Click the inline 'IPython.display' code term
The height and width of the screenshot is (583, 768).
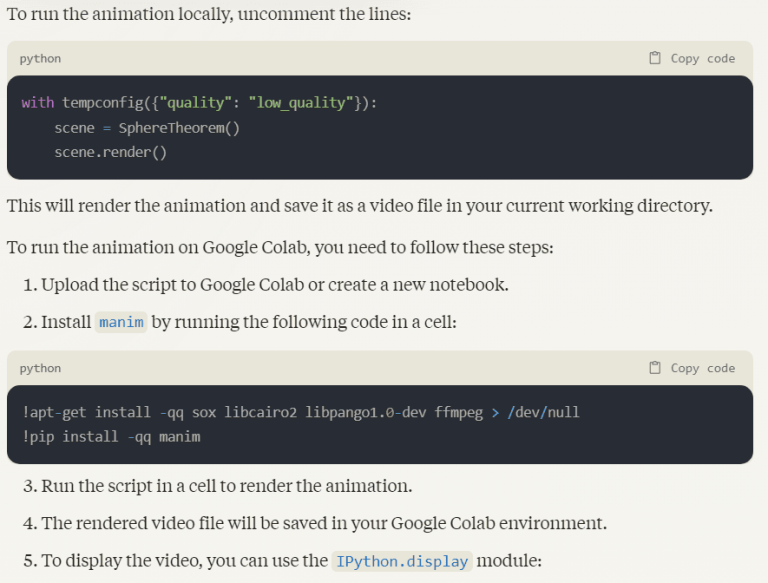pyautogui.click(x=401, y=561)
